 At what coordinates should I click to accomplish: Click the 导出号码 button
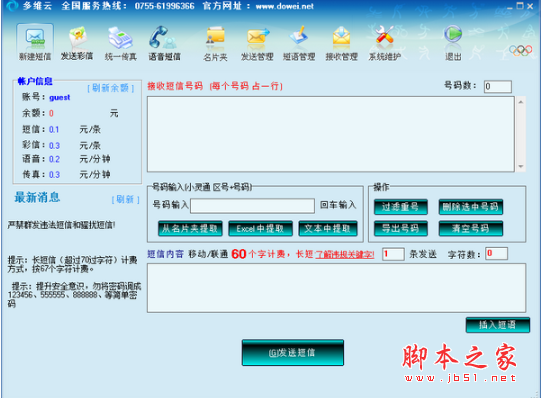[401, 229]
